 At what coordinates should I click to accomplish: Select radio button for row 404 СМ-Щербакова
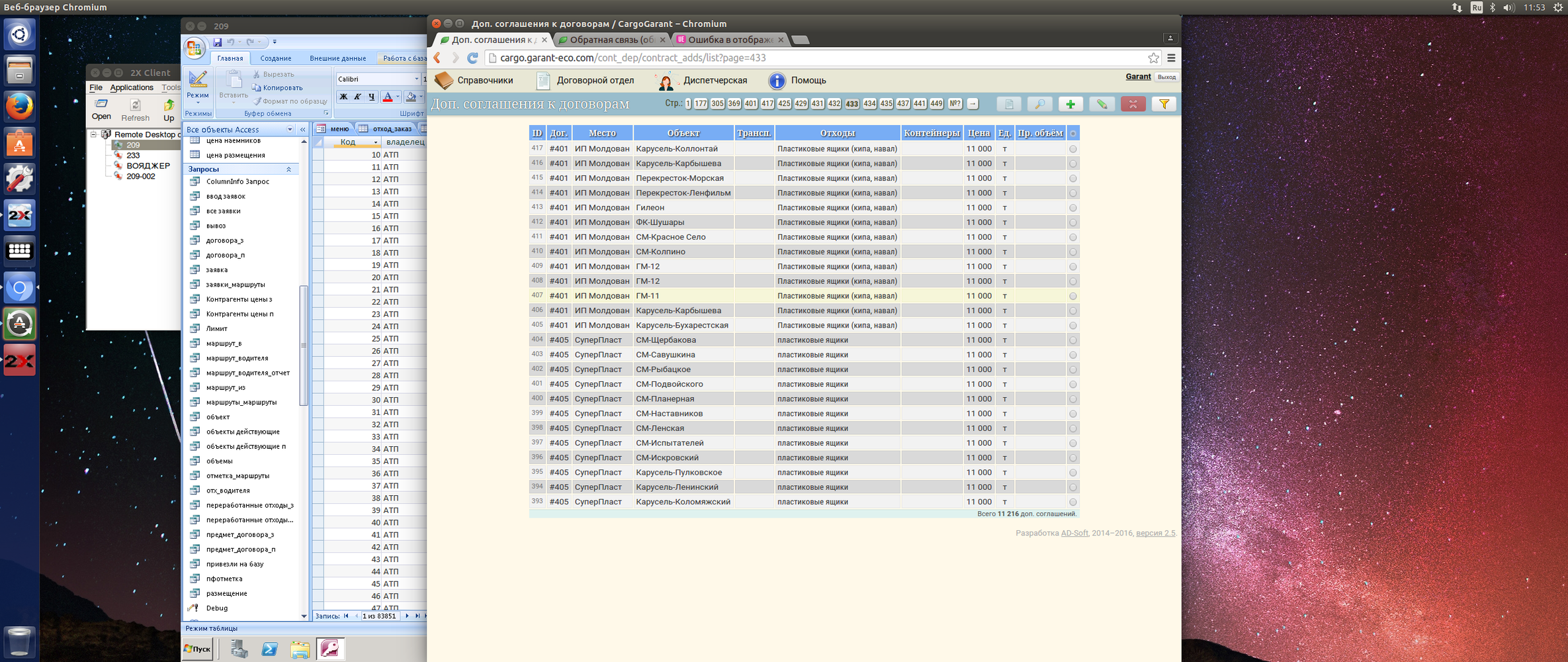[1072, 340]
